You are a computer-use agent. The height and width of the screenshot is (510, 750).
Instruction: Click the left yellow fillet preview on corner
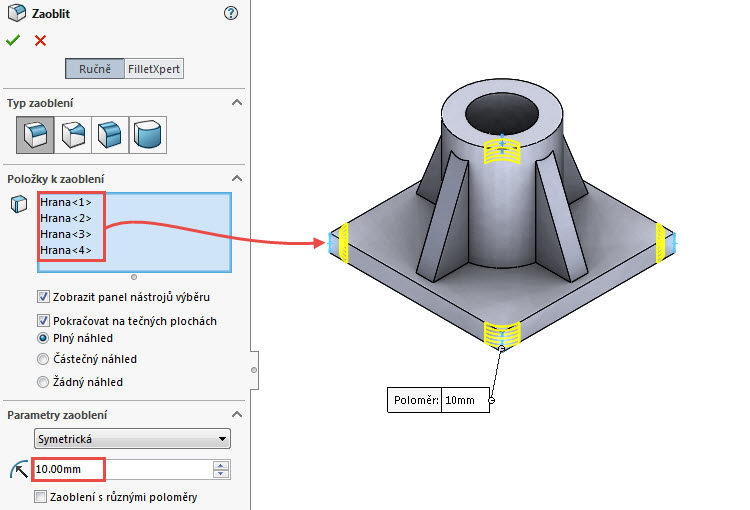(x=343, y=243)
